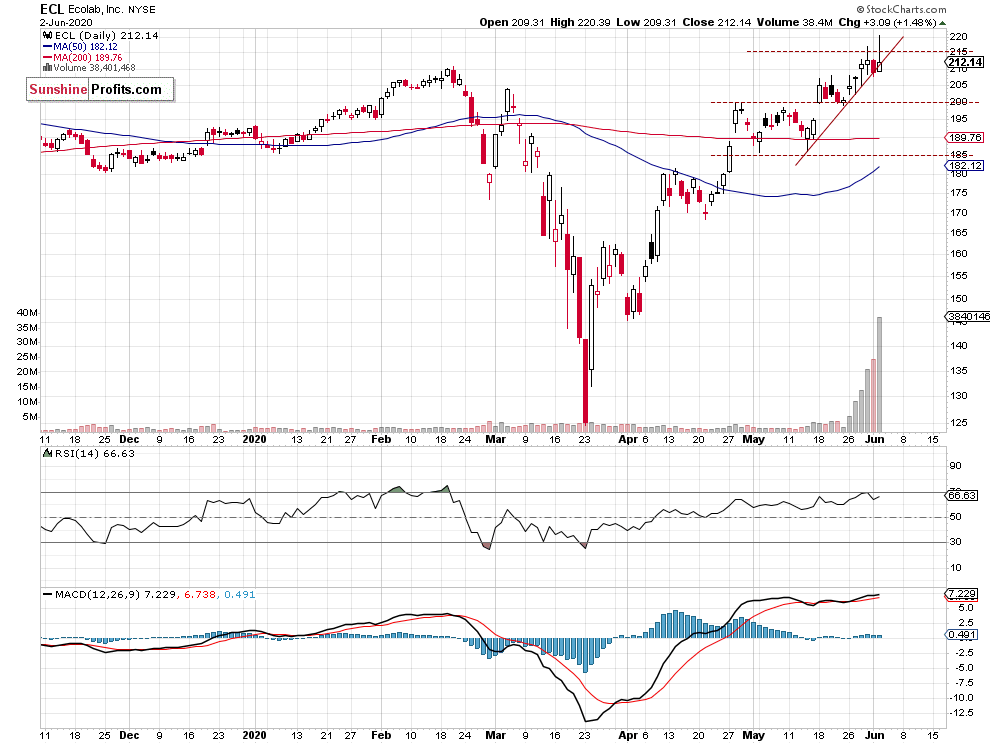Click the black MACD line swatch
Screen dimensions: 990x744
point(47,594)
